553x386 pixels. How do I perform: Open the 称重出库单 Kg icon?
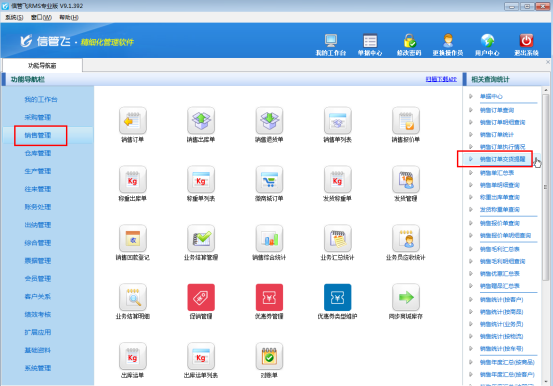pyautogui.click(x=133, y=179)
